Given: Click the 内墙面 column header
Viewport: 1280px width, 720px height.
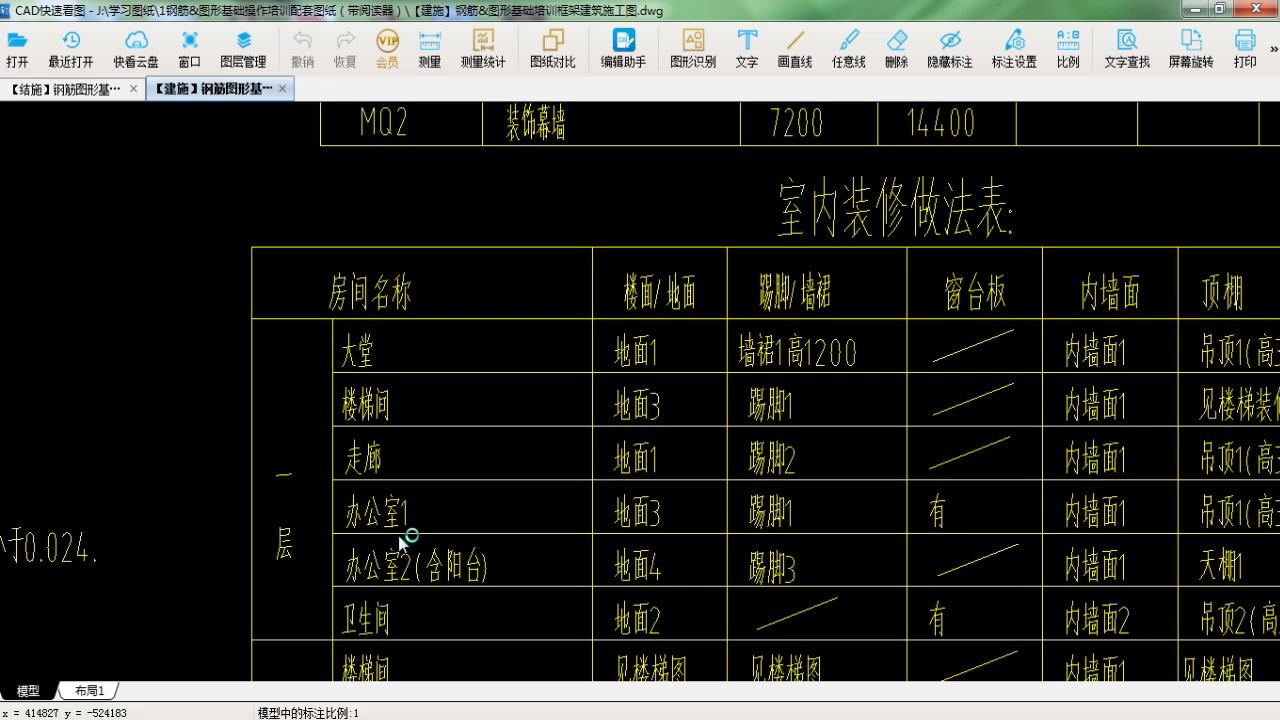Looking at the screenshot, I should (1110, 293).
